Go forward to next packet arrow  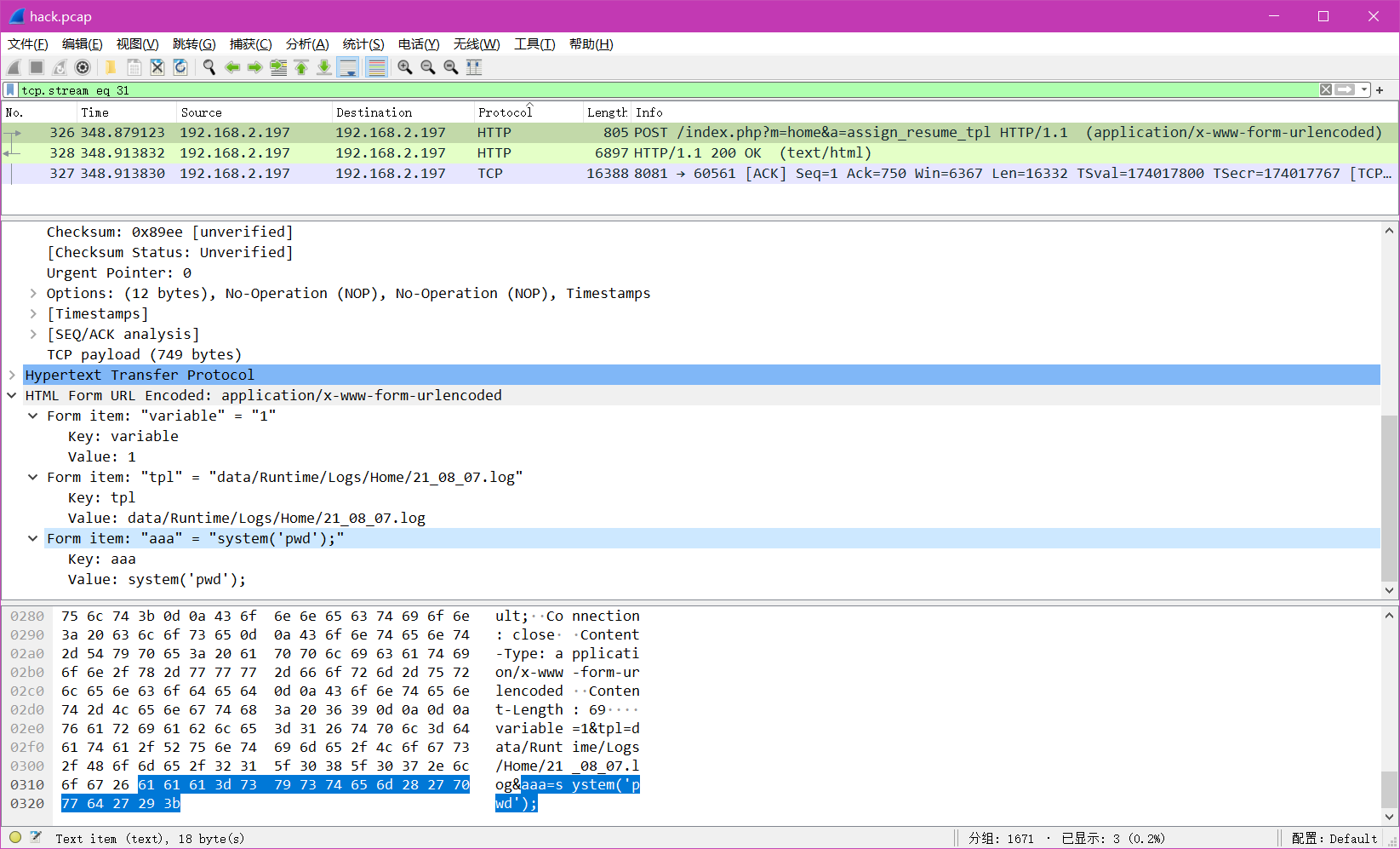(x=254, y=67)
